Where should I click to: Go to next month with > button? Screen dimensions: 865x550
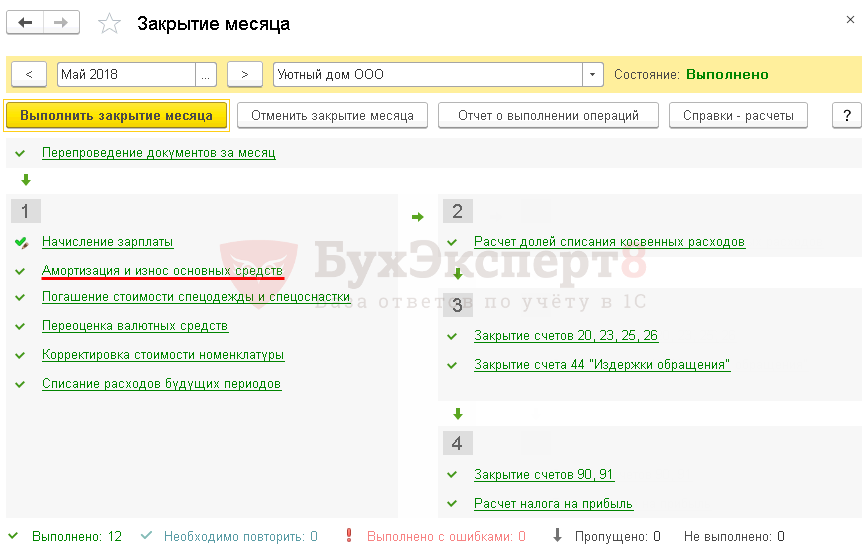244,75
